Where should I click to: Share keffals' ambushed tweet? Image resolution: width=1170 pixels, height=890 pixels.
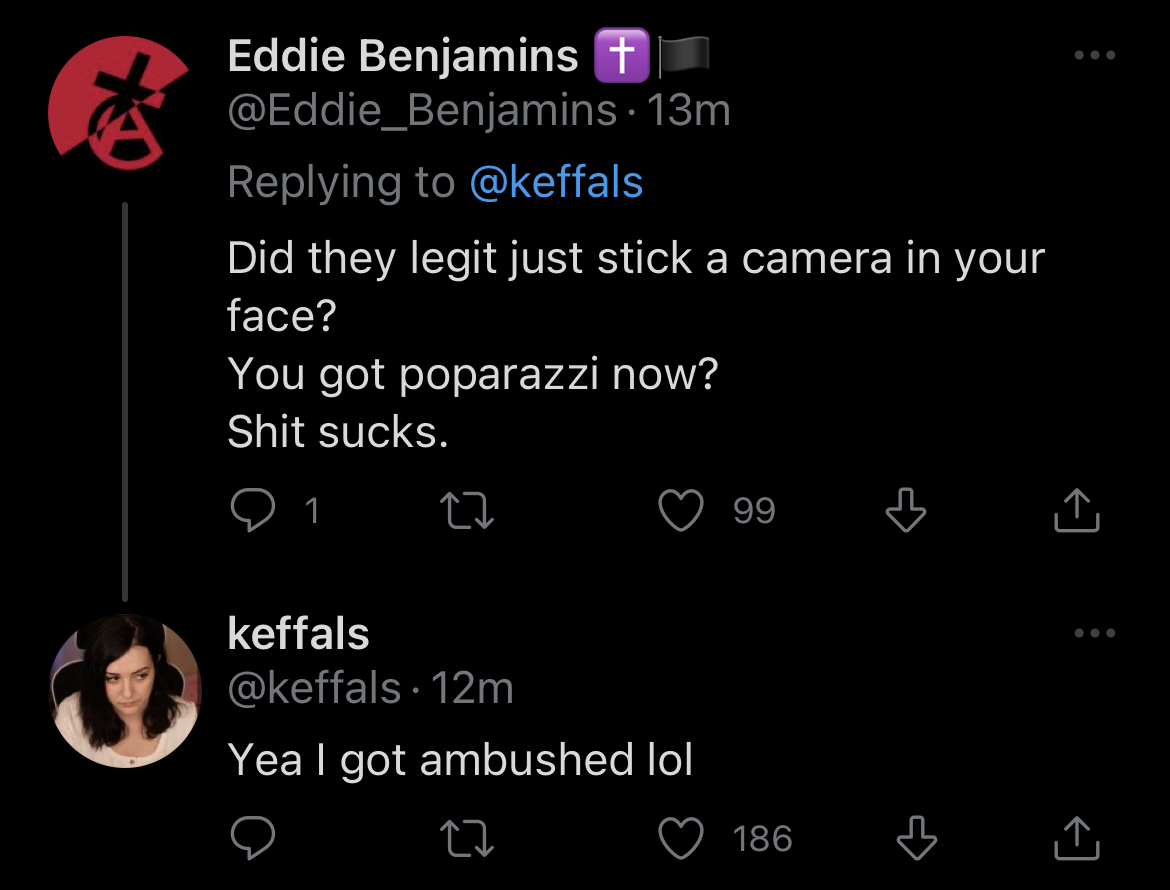(1077, 839)
